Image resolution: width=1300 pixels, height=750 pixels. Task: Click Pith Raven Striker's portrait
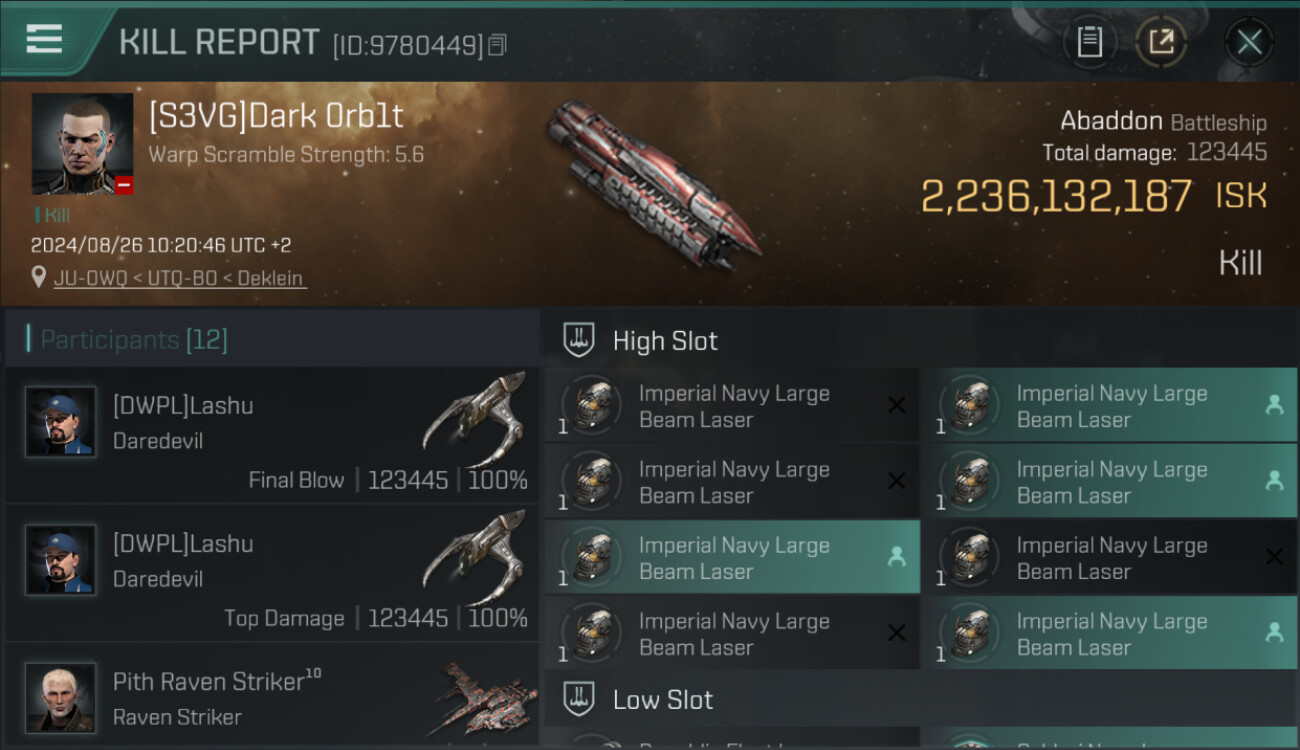point(61,697)
